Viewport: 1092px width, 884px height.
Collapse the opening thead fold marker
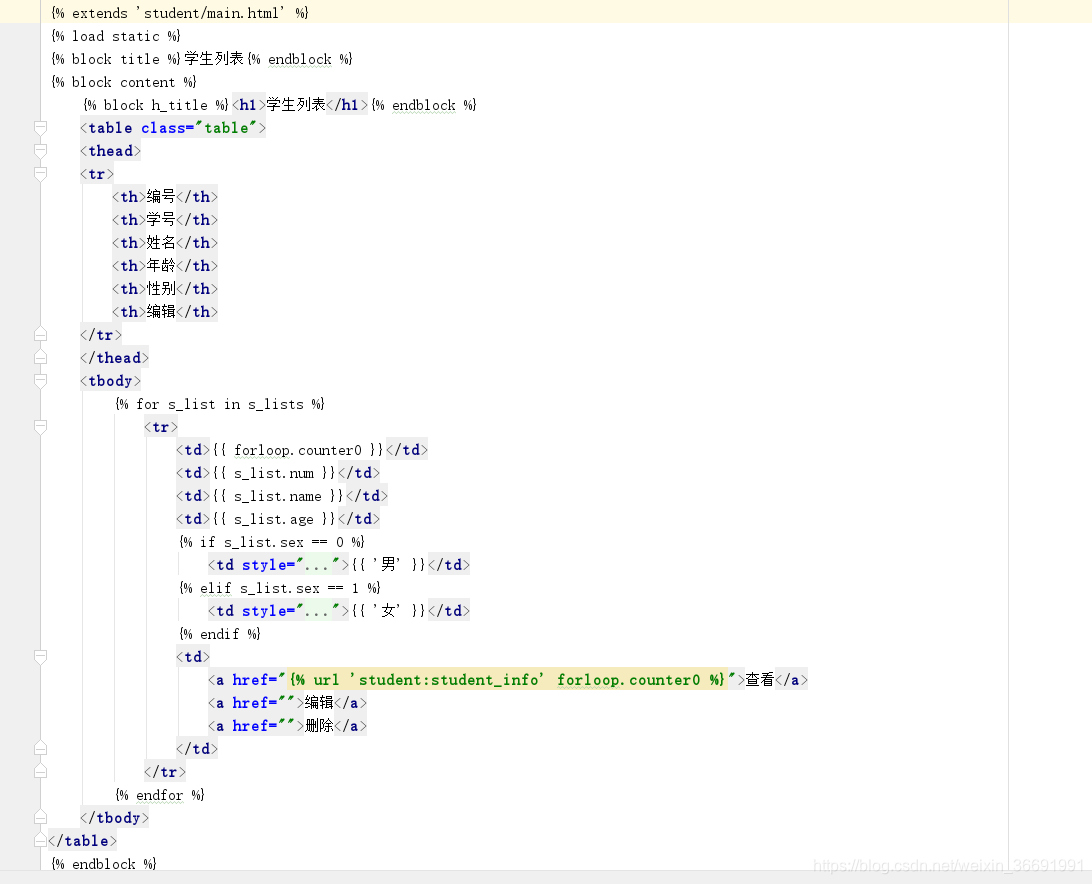point(40,150)
